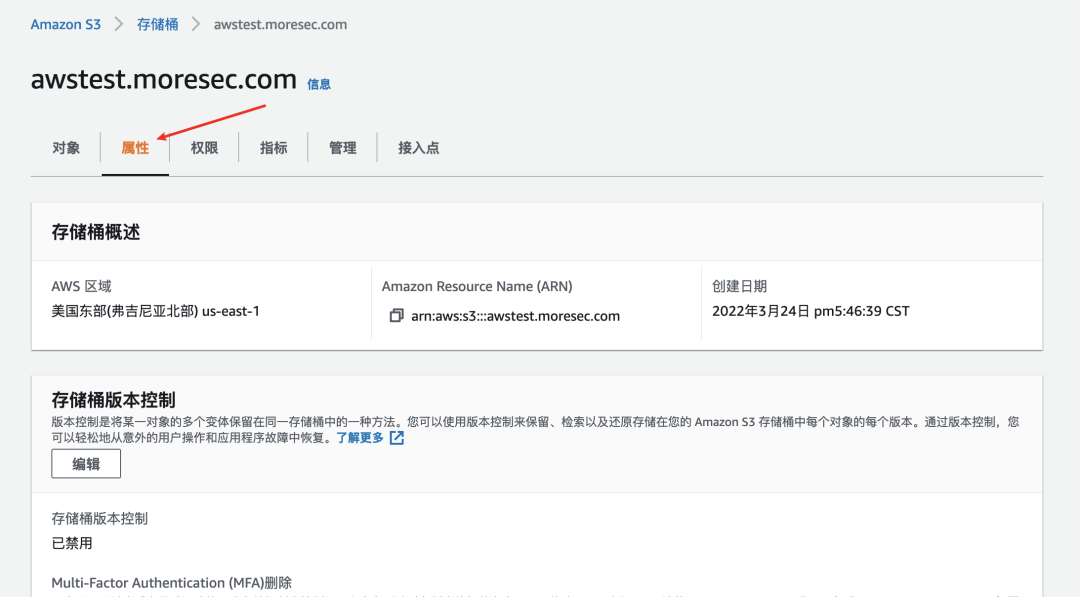Copy the bucket ARN using the copy icon
Viewport: 1080px width, 597px height.
pos(395,314)
